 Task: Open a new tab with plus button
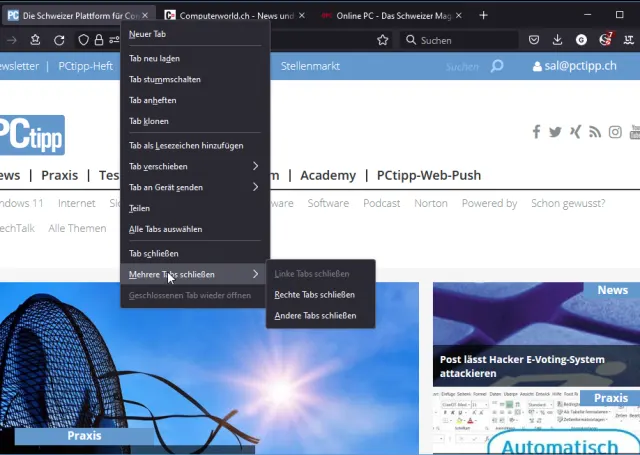click(483, 16)
